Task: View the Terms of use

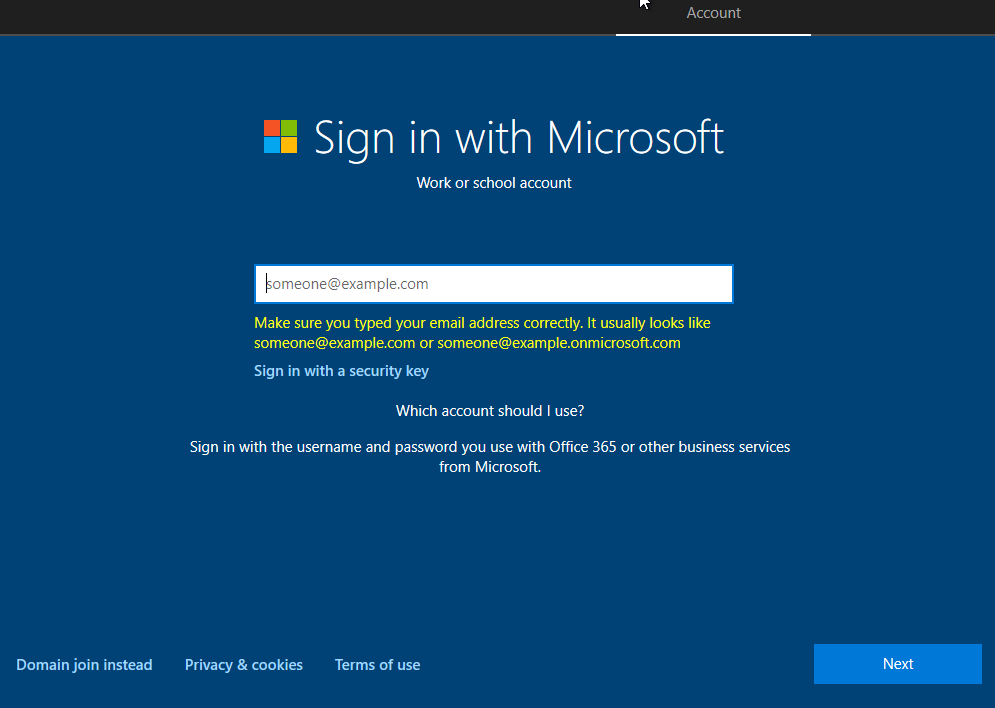Action: [377, 665]
